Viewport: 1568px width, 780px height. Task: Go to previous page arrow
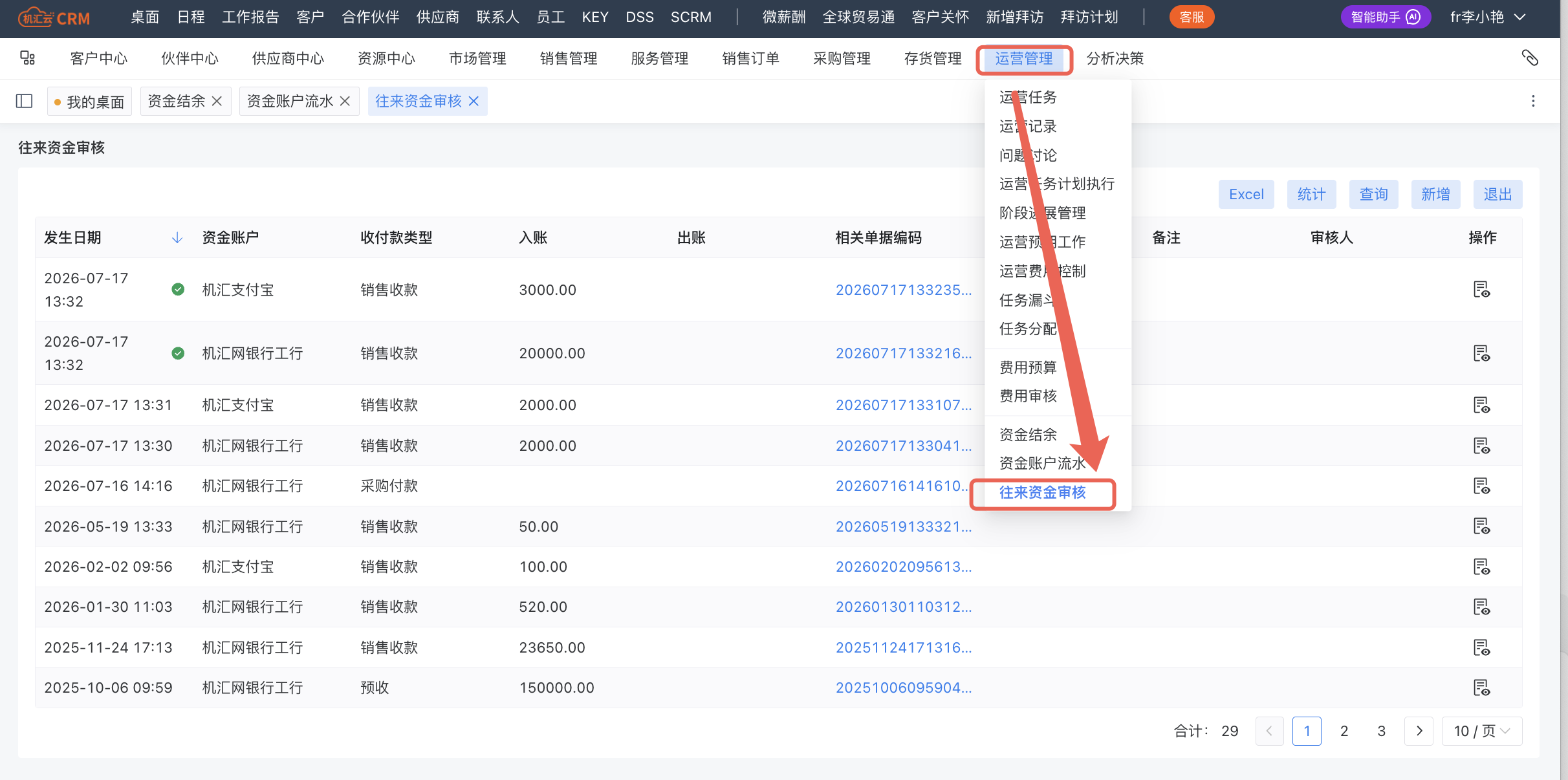pyautogui.click(x=1269, y=731)
